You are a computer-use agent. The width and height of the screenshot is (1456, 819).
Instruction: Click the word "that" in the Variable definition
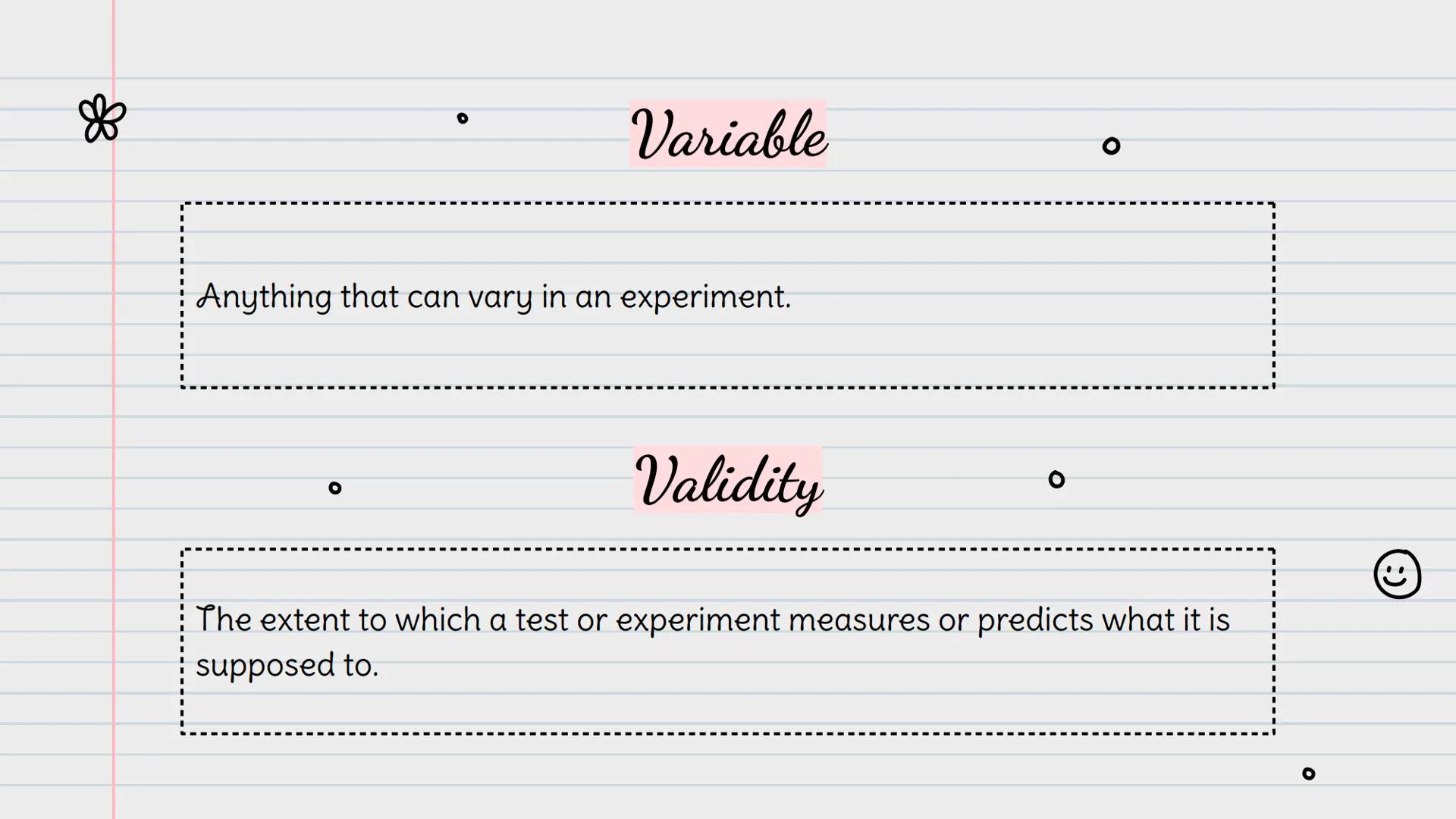pos(369,297)
